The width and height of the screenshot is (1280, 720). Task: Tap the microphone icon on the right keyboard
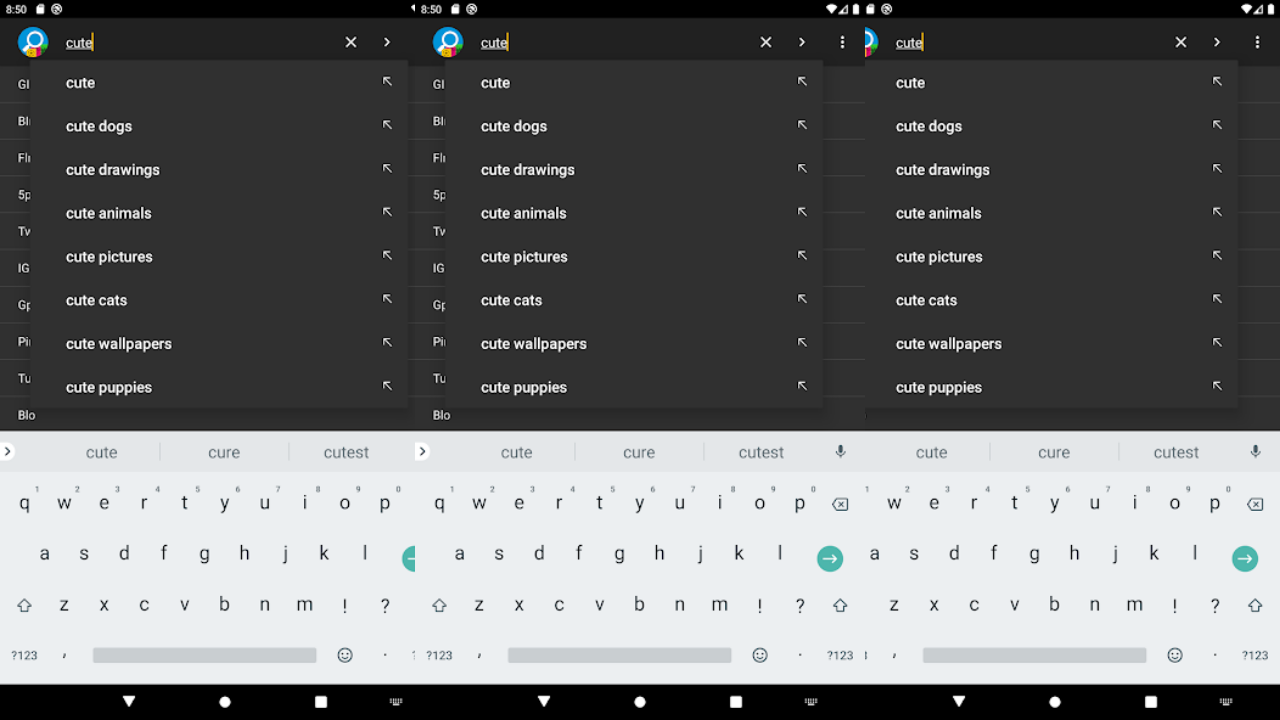[1256, 452]
